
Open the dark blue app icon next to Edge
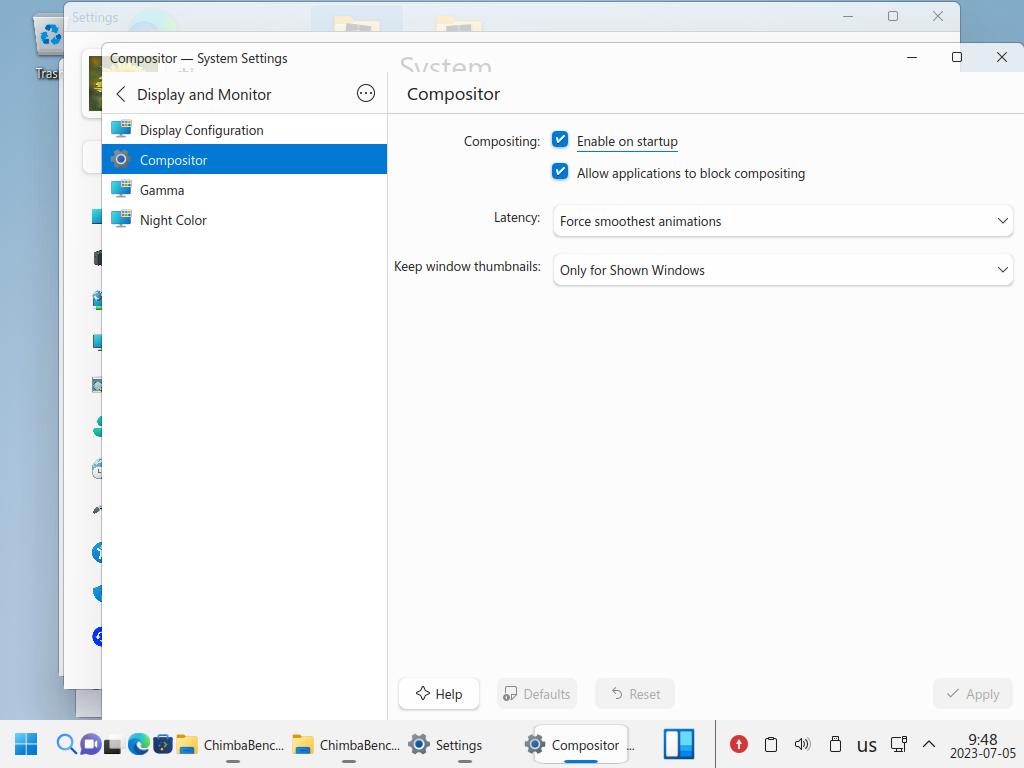163,744
